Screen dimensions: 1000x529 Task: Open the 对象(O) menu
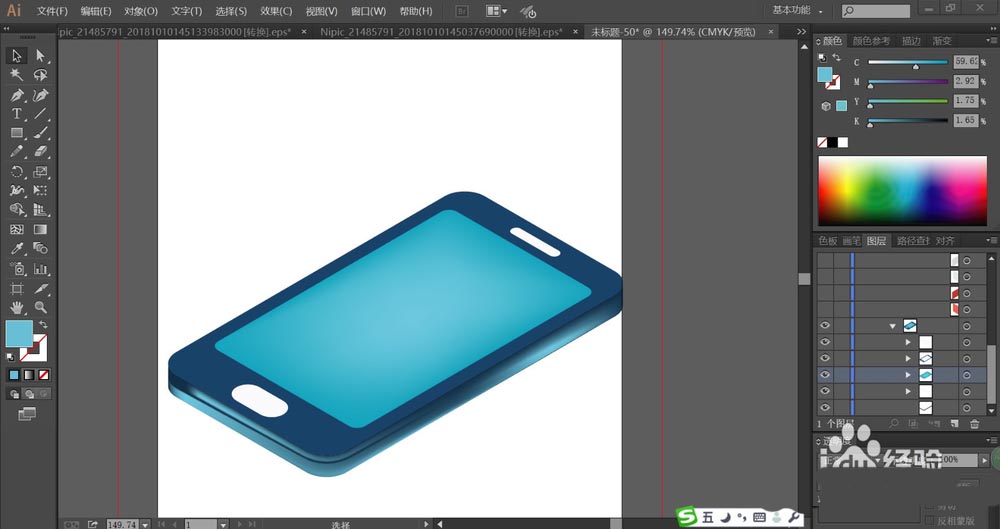141,11
